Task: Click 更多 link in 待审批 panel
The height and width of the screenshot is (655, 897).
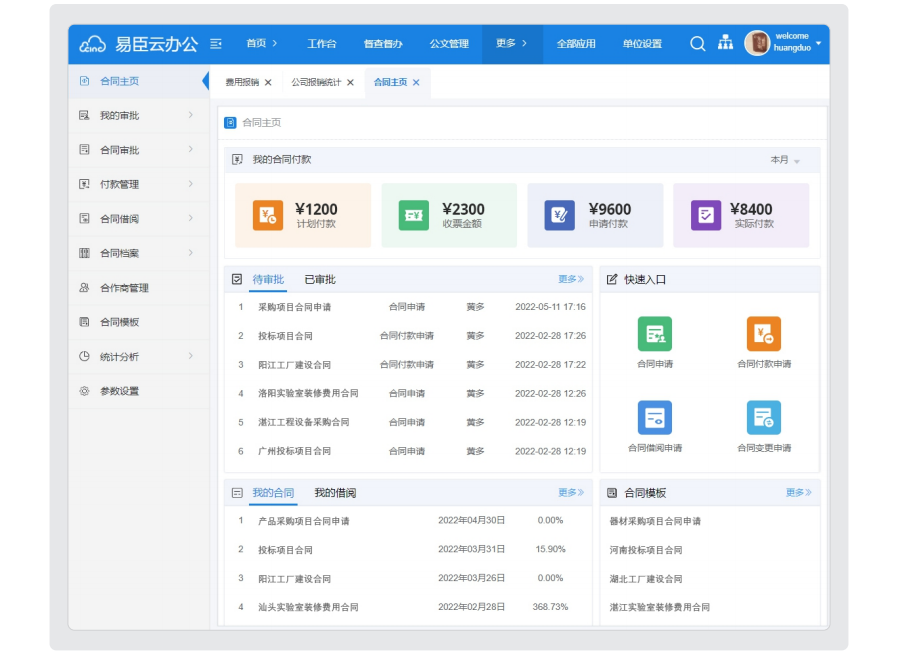Action: click(x=571, y=279)
